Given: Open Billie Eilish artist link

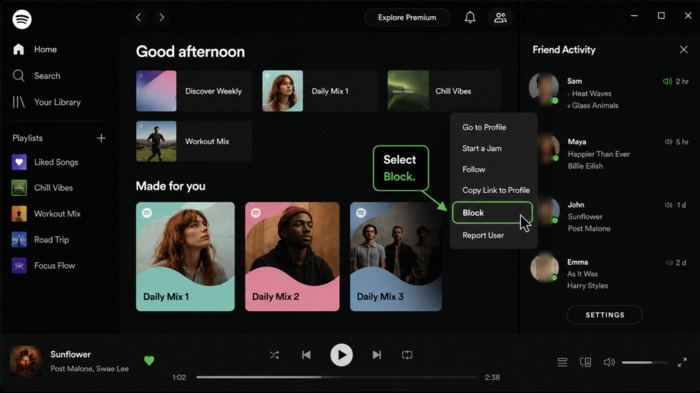Looking at the screenshot, I should [585, 166].
